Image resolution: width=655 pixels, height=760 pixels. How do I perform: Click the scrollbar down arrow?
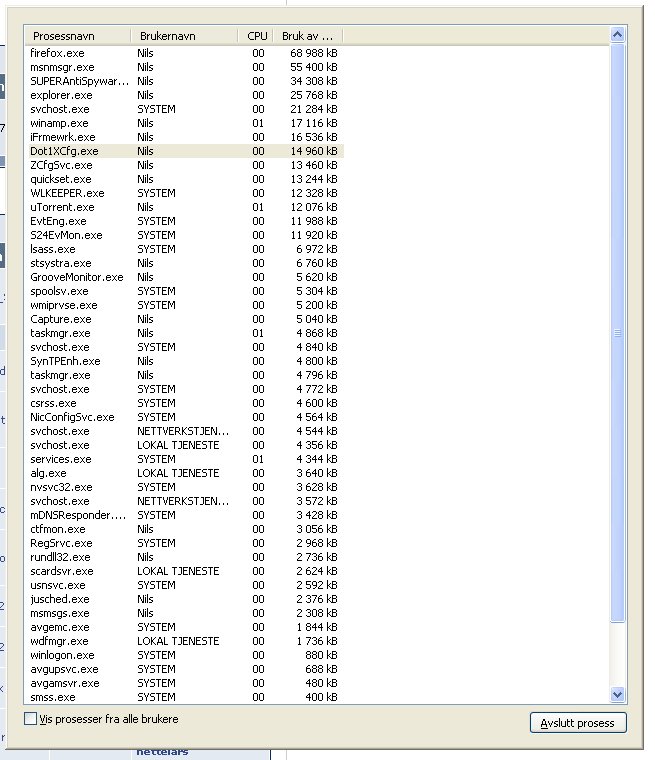click(x=617, y=695)
